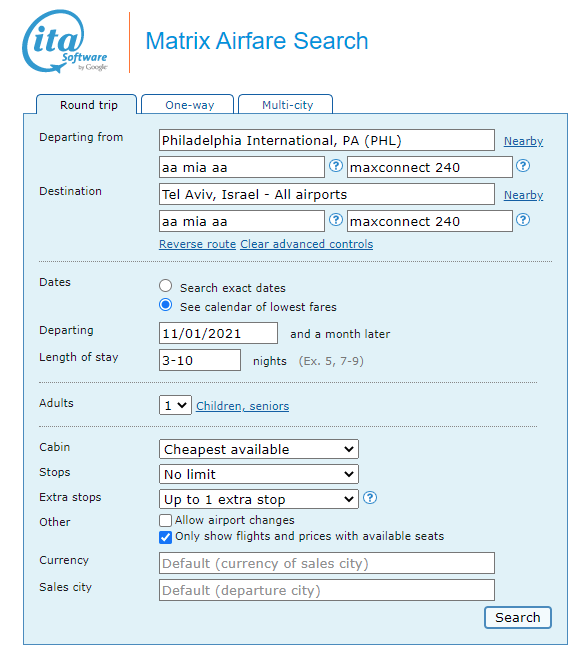Click the Search button
This screenshot has height=656, width=582.
pos(518,618)
